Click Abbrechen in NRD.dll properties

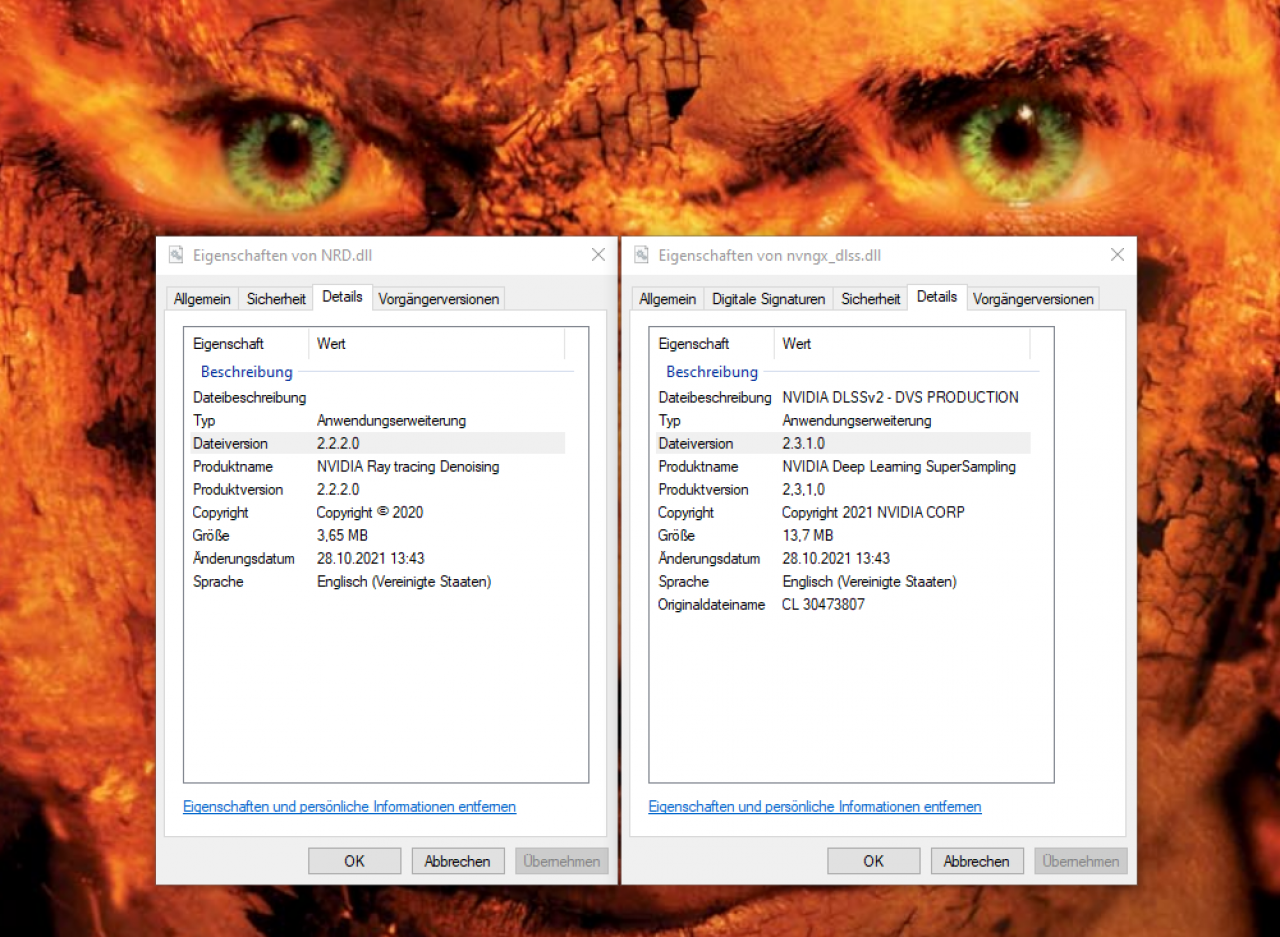pyautogui.click(x=458, y=861)
